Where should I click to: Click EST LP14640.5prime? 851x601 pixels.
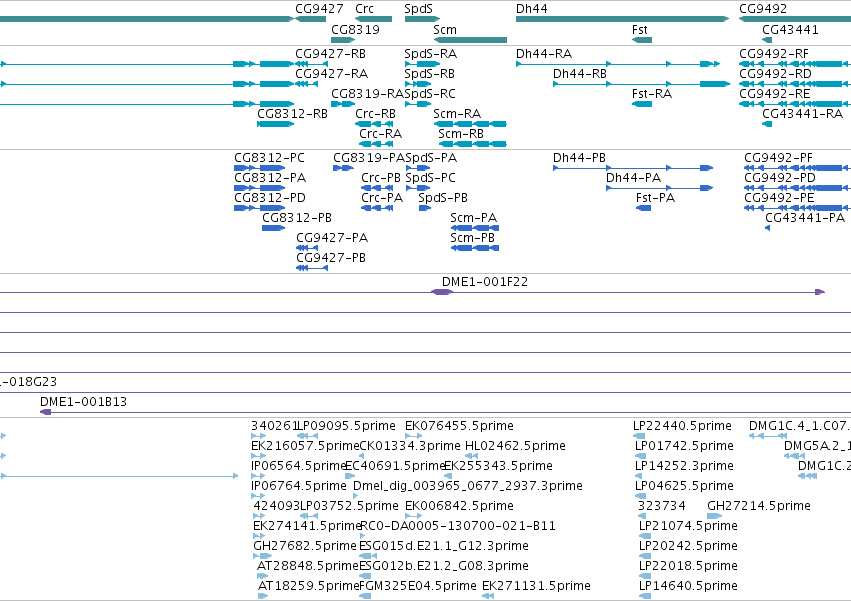pyautogui.click(x=645, y=596)
